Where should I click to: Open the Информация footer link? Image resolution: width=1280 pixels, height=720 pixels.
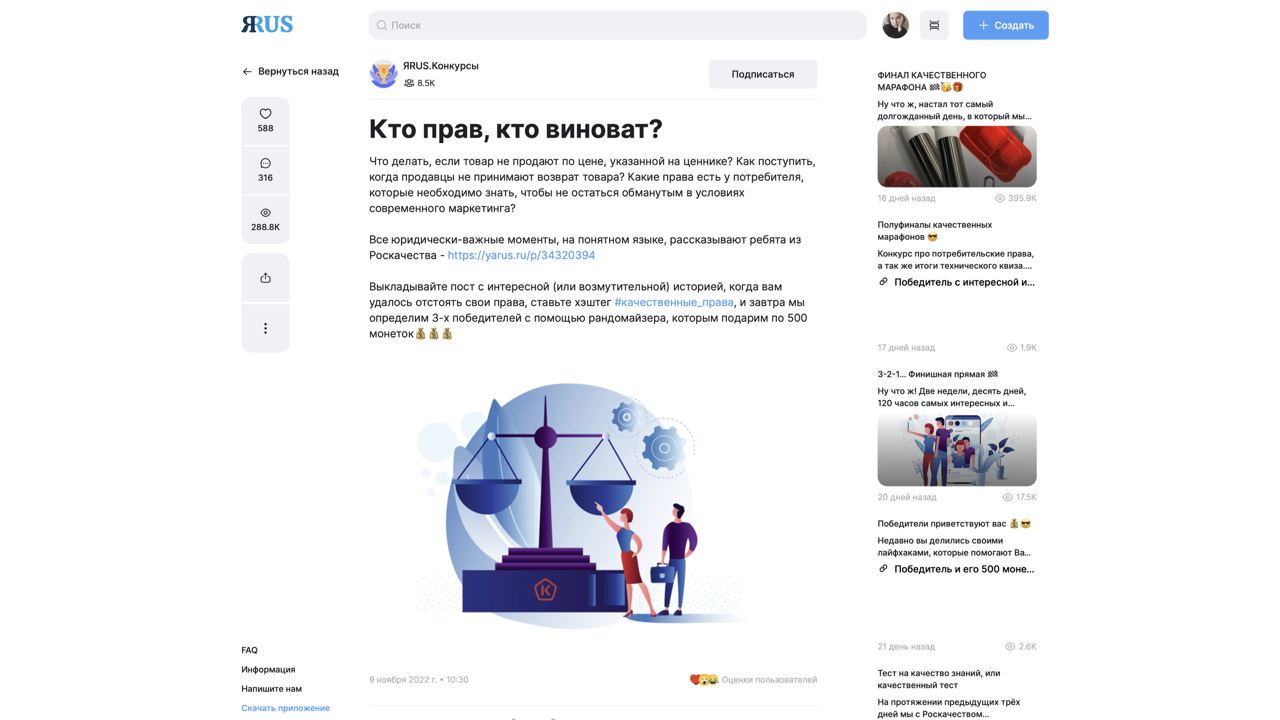pyautogui.click(x=268, y=670)
